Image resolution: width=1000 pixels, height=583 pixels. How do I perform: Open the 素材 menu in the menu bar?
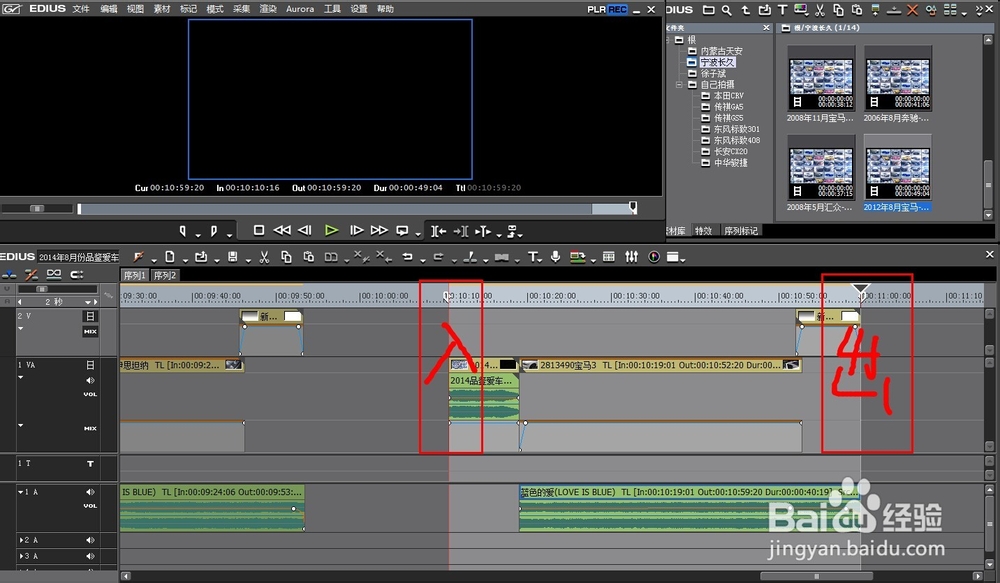point(161,9)
